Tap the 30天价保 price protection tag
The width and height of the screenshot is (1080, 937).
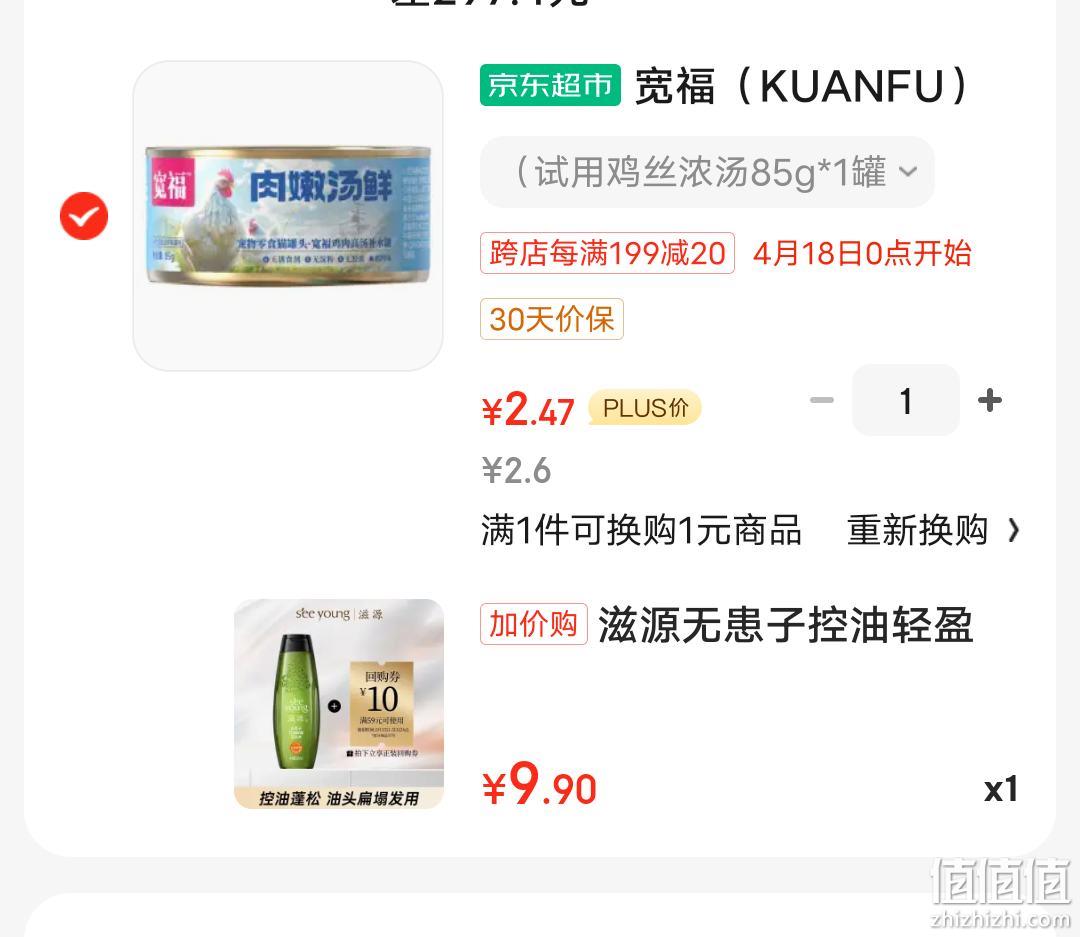pos(552,319)
